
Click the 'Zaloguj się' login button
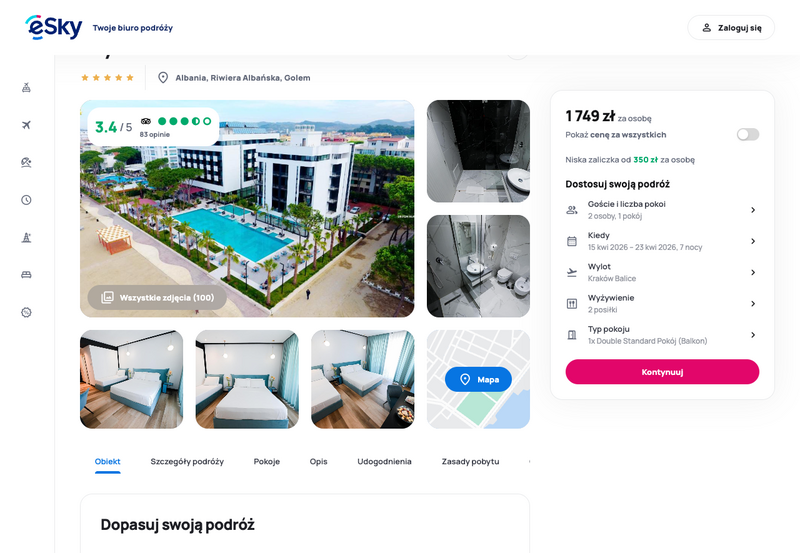tap(731, 28)
